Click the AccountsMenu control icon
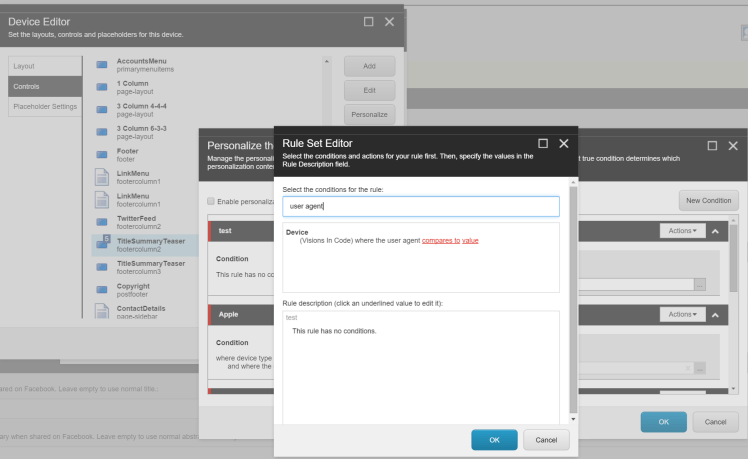This screenshot has width=748, height=459. [102, 64]
